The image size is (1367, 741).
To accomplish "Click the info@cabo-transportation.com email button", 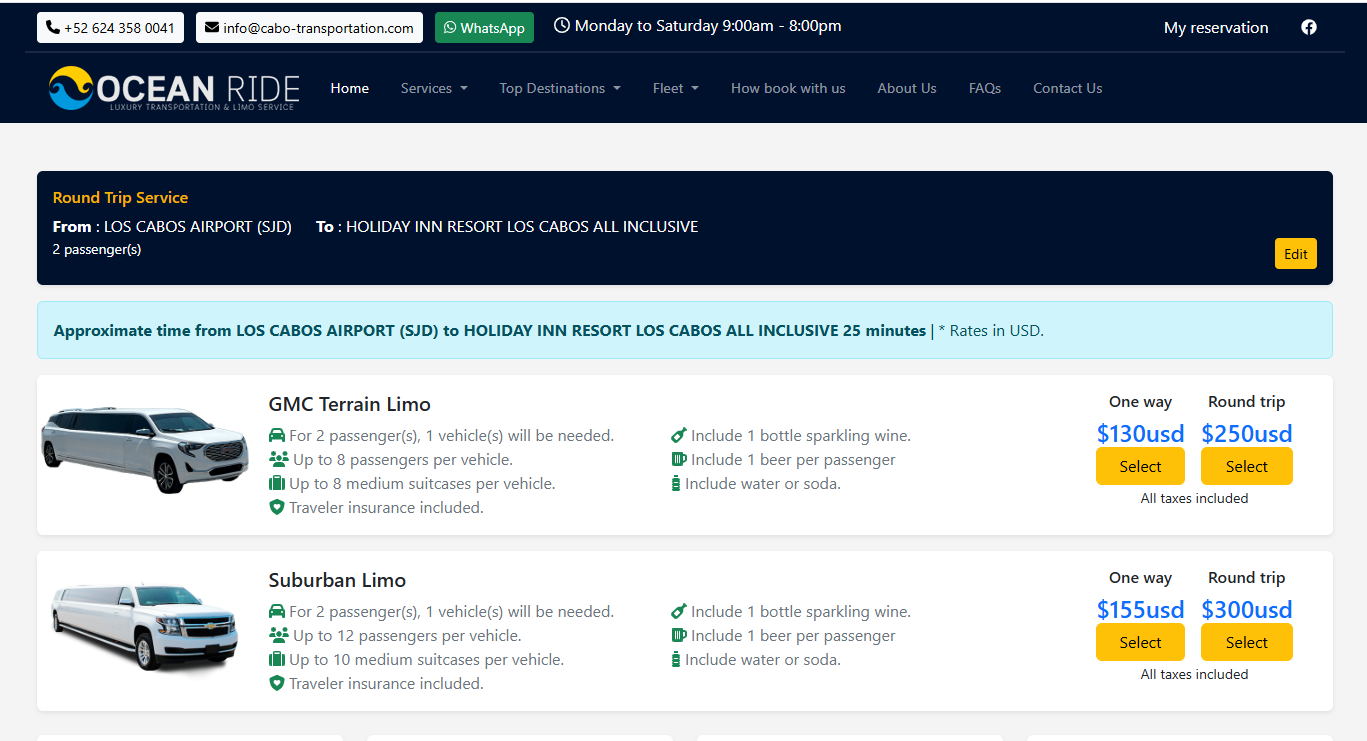I will click(309, 28).
